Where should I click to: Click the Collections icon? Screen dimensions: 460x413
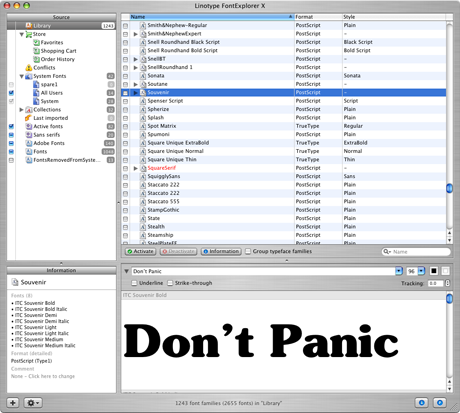[x=29, y=109]
